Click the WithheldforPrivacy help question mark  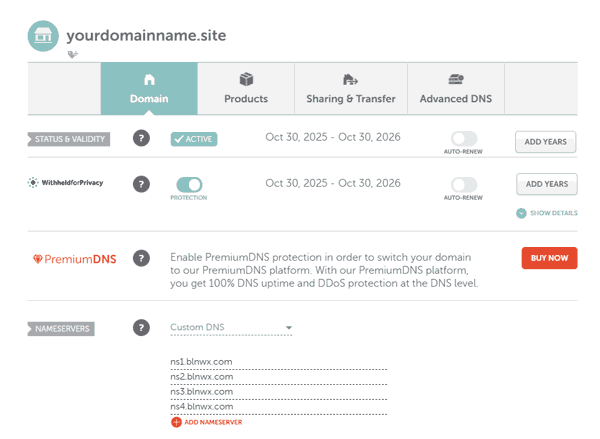[x=141, y=184]
